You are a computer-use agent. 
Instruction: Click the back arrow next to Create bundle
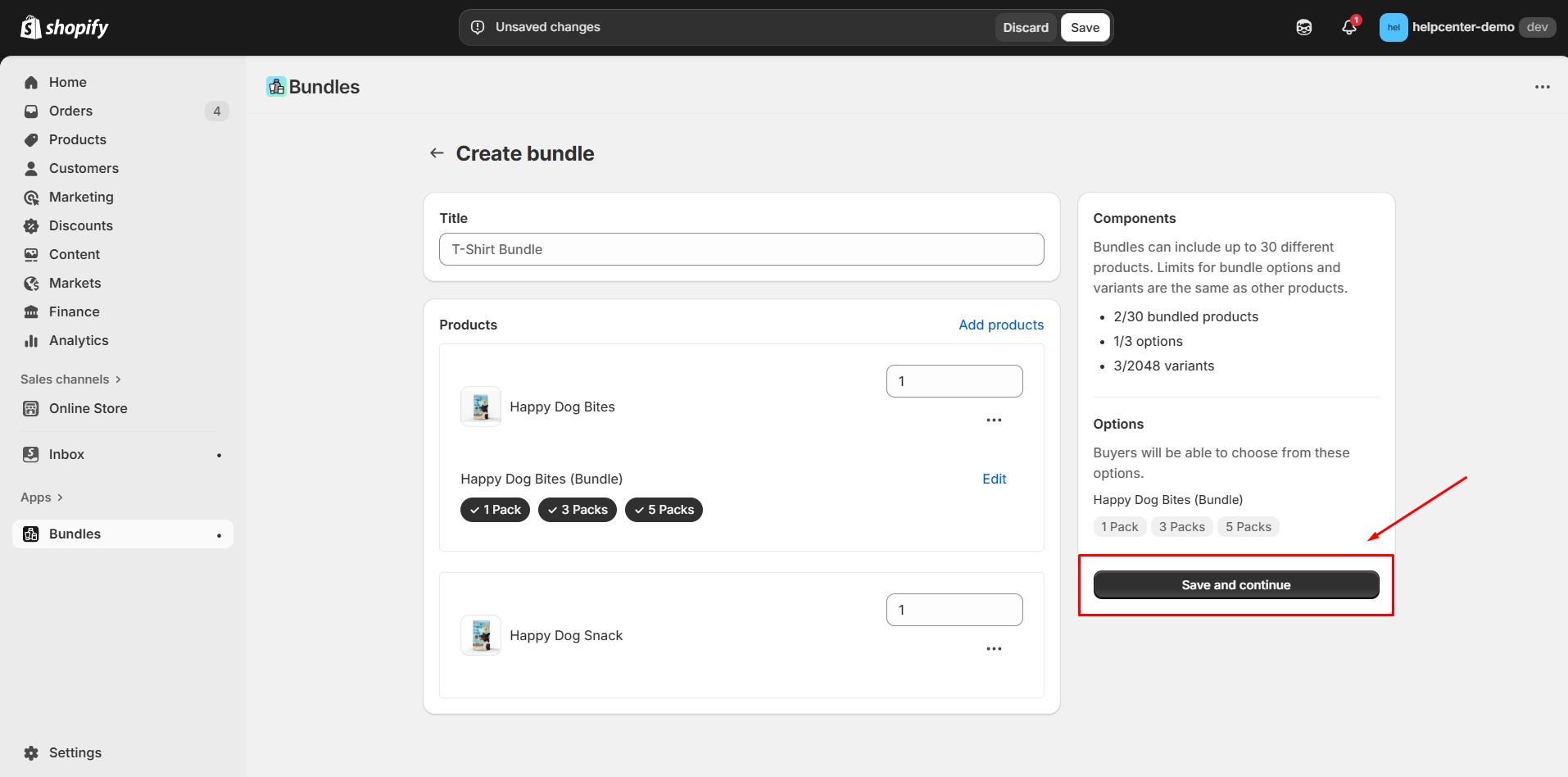click(x=436, y=152)
